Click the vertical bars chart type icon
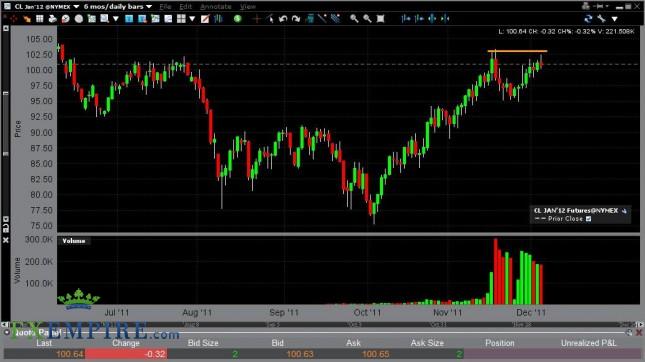Screen dimensions: 645x362 218,19
